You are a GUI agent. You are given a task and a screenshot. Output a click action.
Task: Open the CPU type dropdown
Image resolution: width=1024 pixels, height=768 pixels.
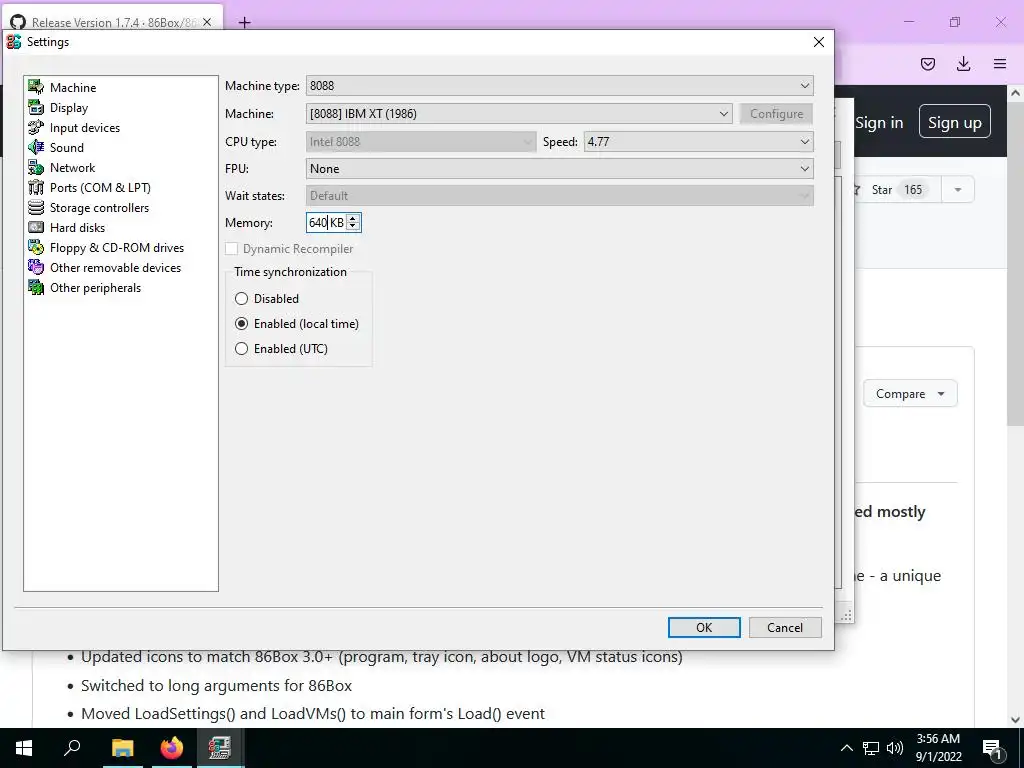coord(421,142)
